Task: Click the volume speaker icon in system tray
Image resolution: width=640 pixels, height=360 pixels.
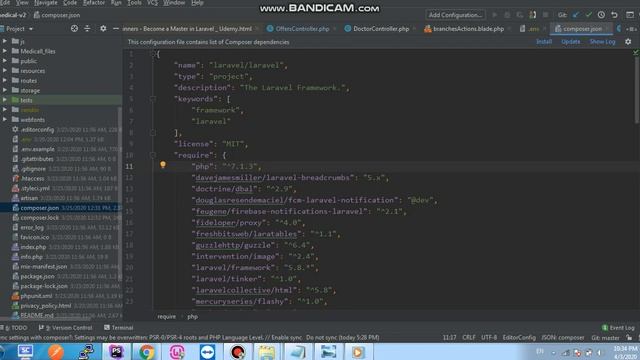Action: pos(600,352)
